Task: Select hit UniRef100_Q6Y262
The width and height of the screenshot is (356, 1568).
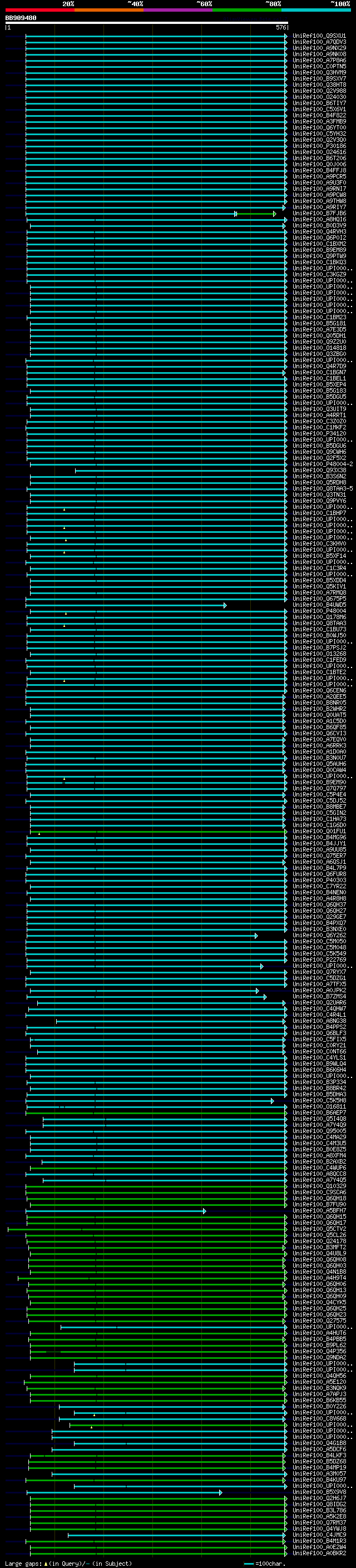Action: (x=319, y=936)
